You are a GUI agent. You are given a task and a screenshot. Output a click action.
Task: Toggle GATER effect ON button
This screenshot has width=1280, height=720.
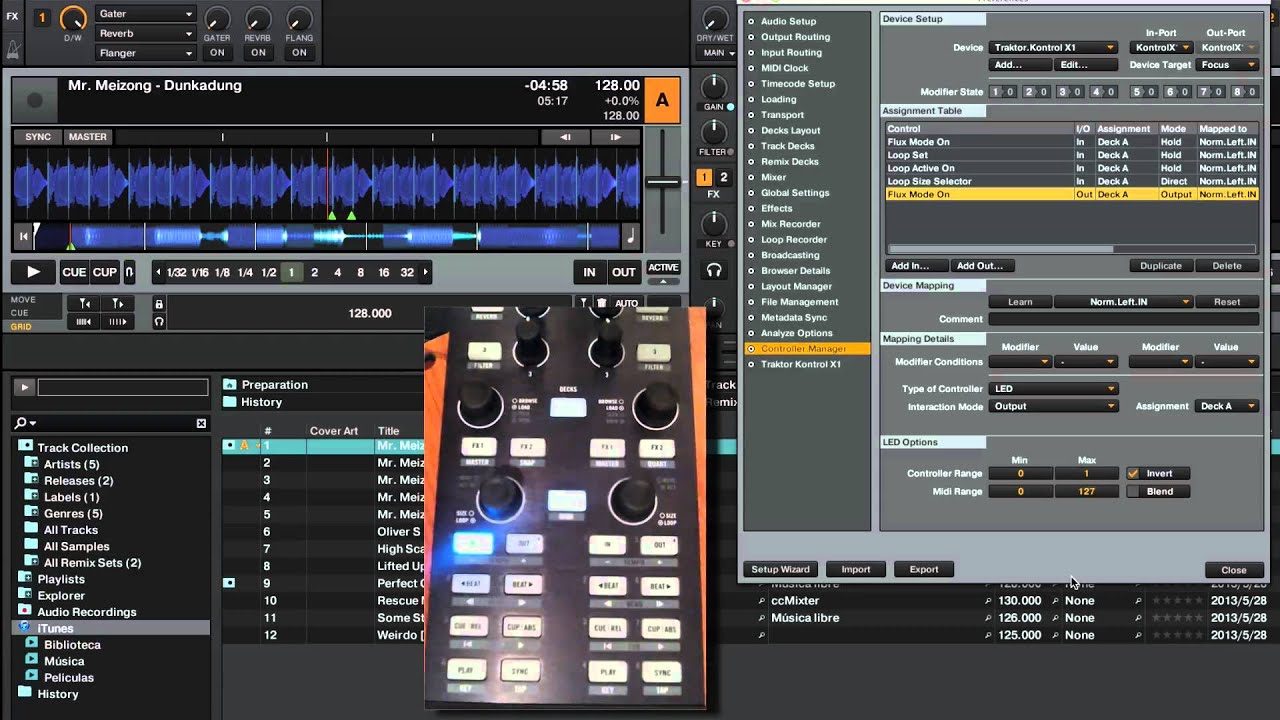pos(217,52)
